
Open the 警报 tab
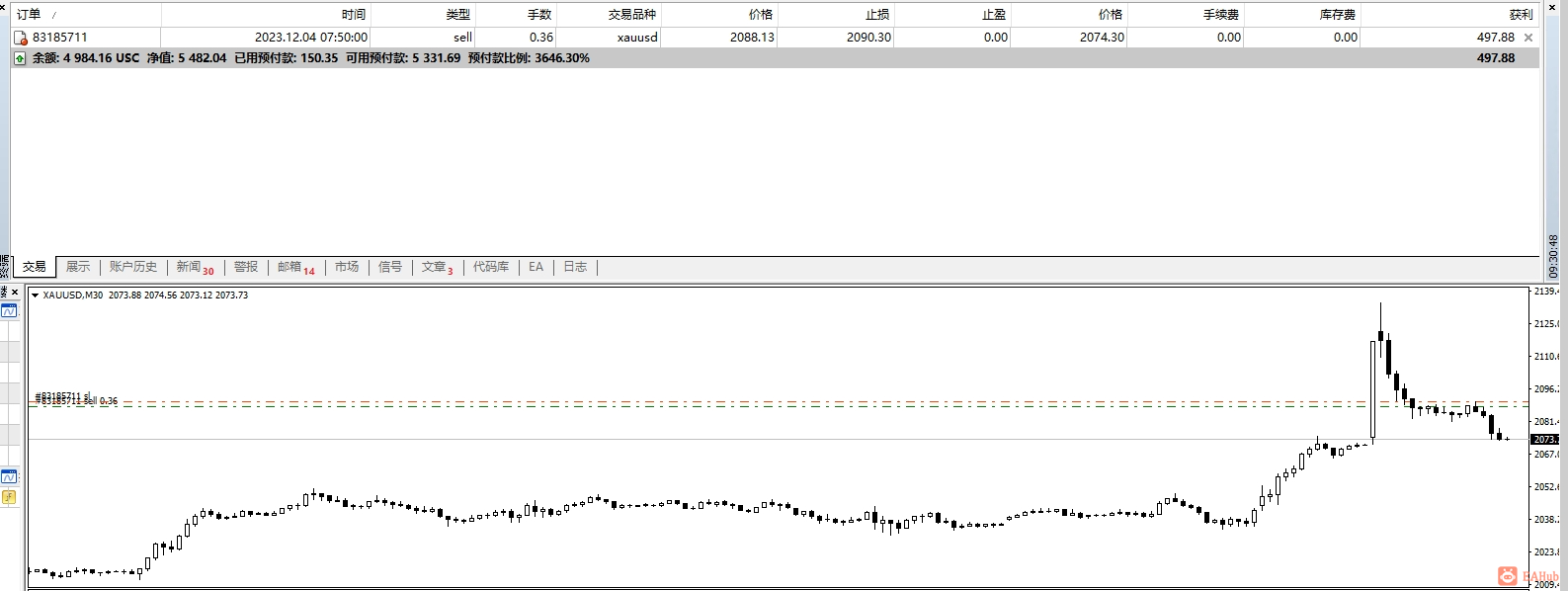pyautogui.click(x=246, y=267)
